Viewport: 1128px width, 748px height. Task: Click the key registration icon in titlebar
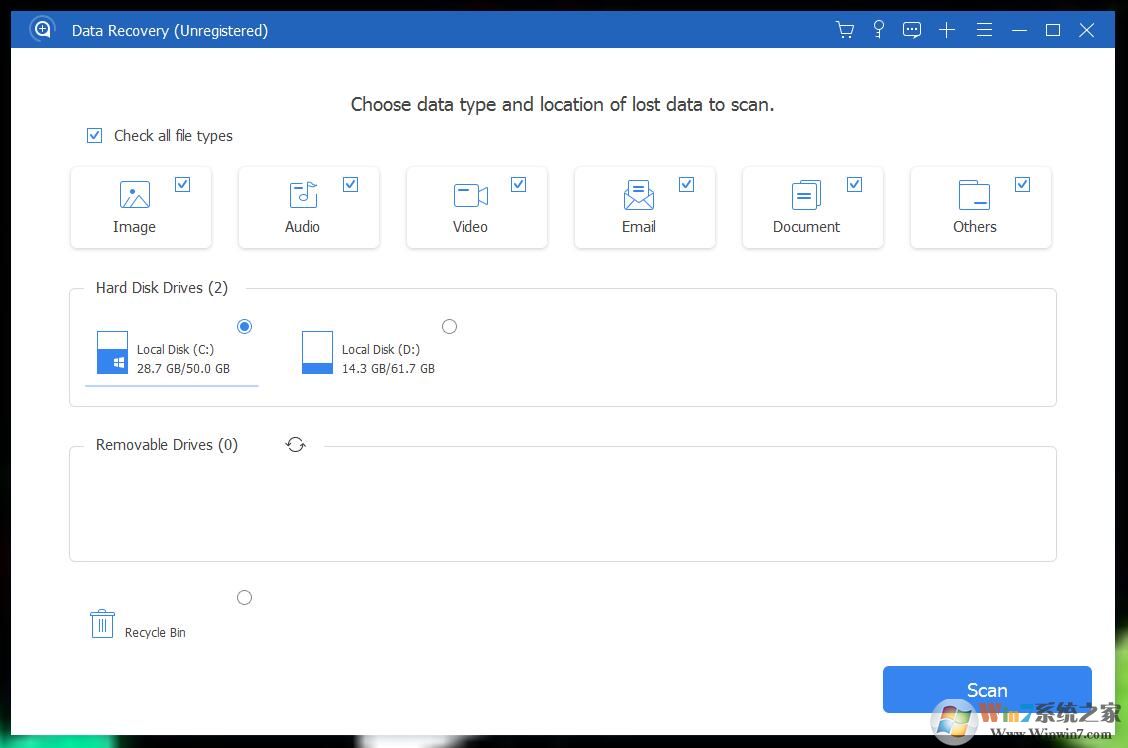coord(878,30)
